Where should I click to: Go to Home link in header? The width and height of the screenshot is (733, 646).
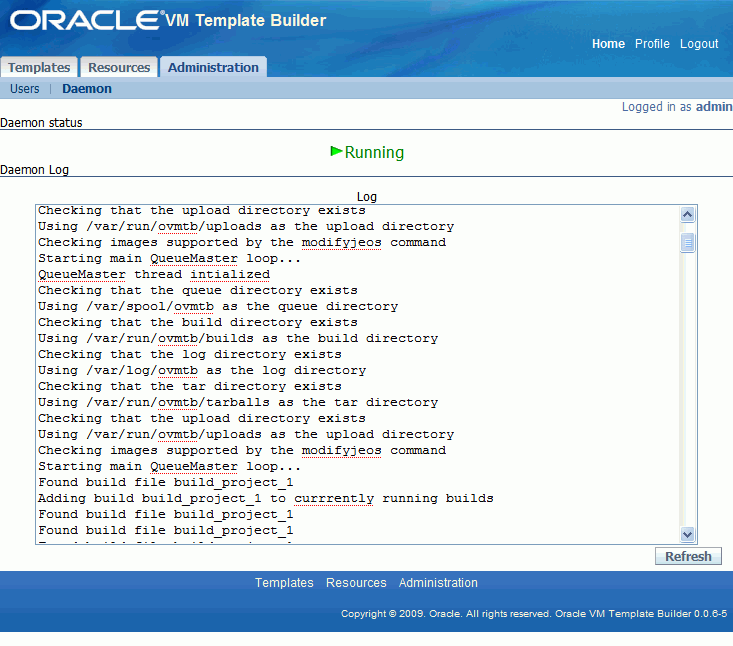pos(608,44)
